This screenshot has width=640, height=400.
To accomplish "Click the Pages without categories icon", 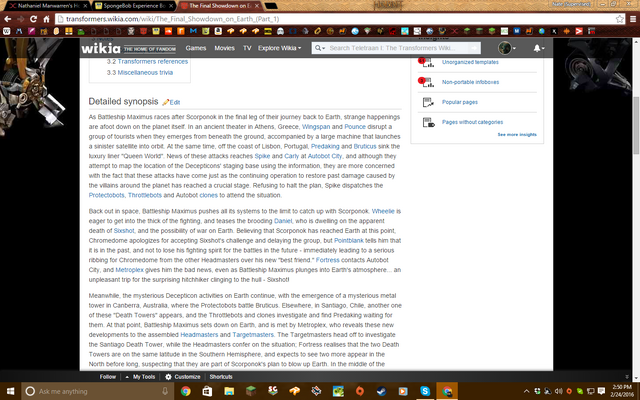I will pyautogui.click(x=428, y=122).
